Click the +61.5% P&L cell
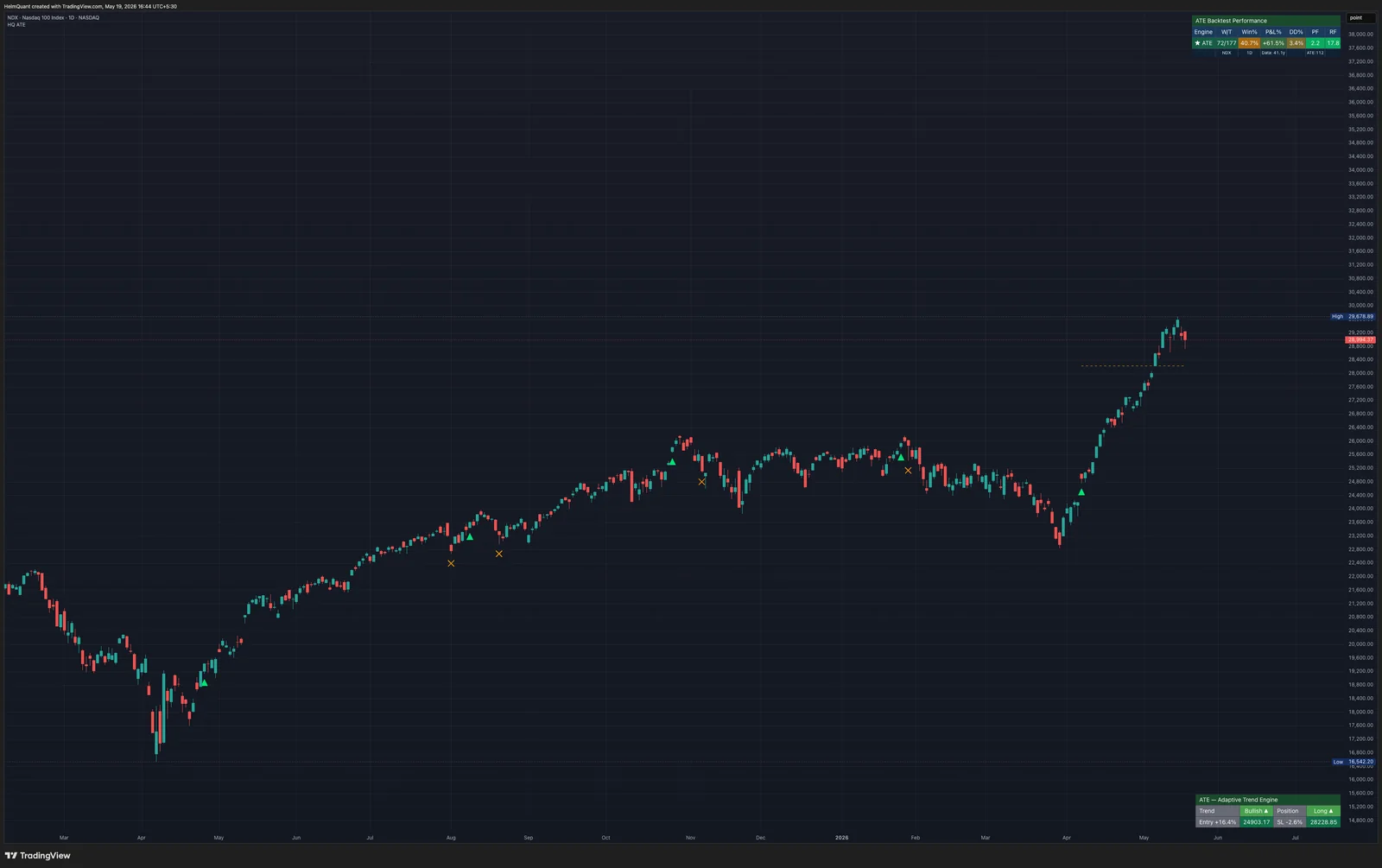 [x=1273, y=43]
